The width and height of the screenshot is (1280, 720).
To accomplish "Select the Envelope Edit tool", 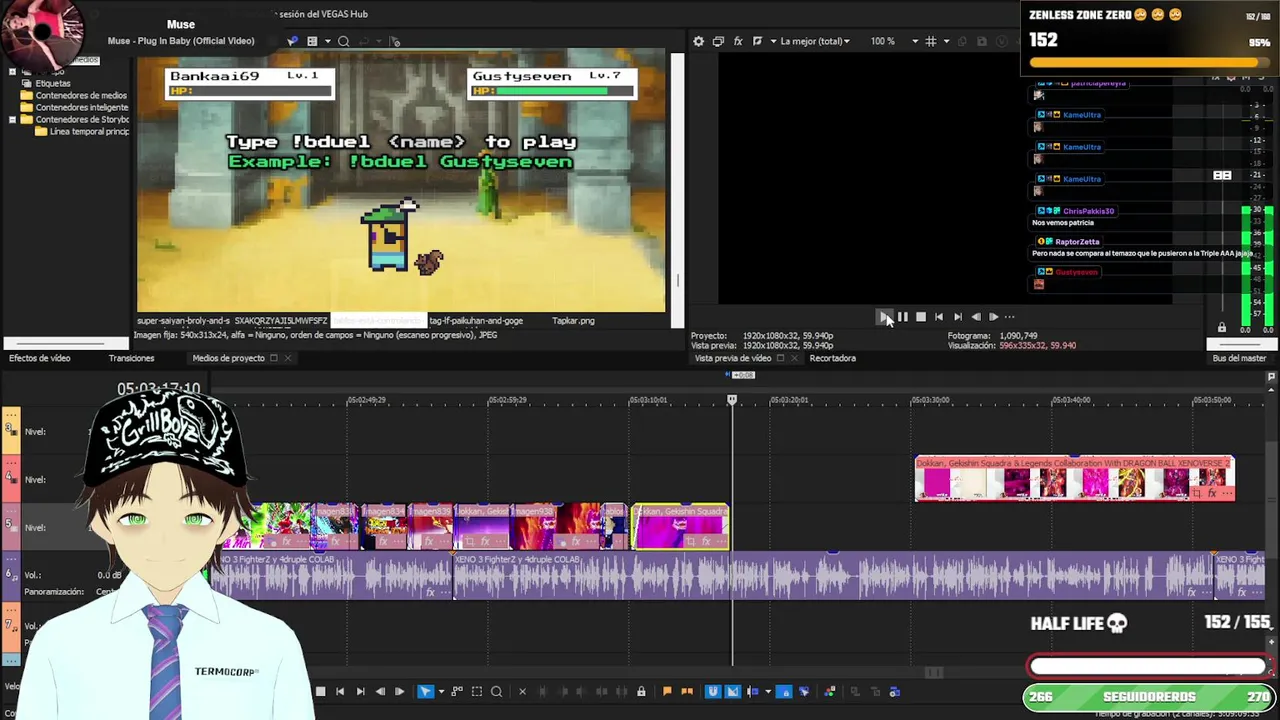I will pyautogui.click(x=457, y=691).
